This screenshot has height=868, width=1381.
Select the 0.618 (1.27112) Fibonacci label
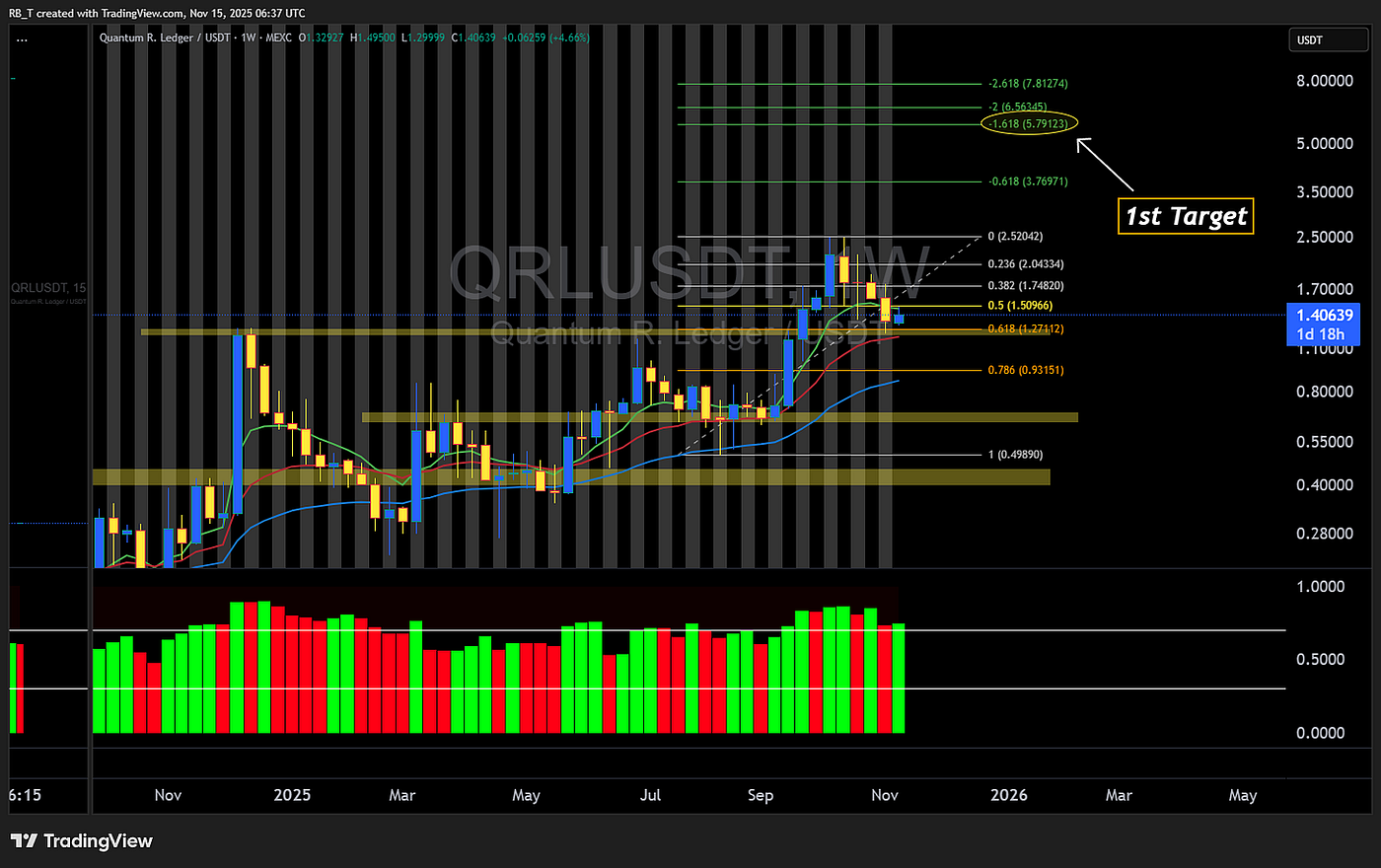tap(1026, 328)
